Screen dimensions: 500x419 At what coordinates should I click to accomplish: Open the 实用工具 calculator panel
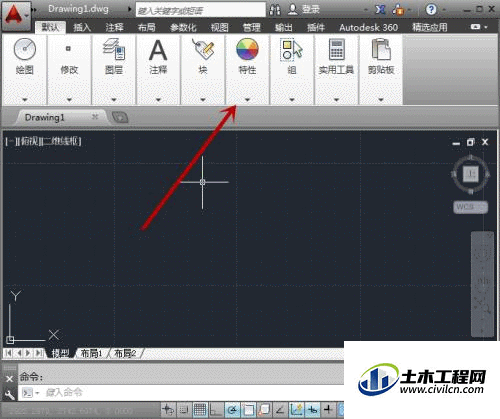pos(336,70)
